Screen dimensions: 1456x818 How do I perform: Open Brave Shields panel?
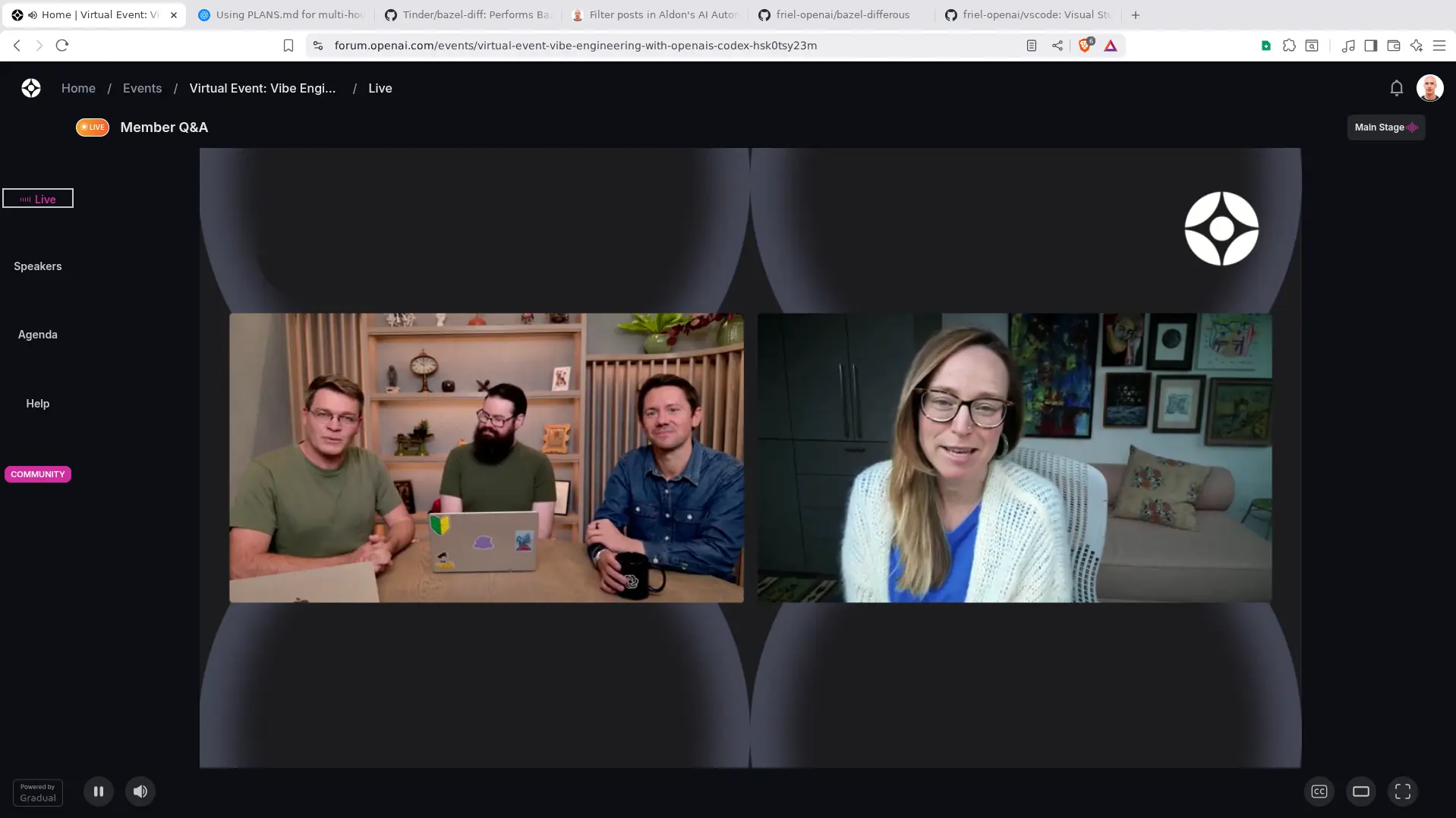click(1085, 45)
